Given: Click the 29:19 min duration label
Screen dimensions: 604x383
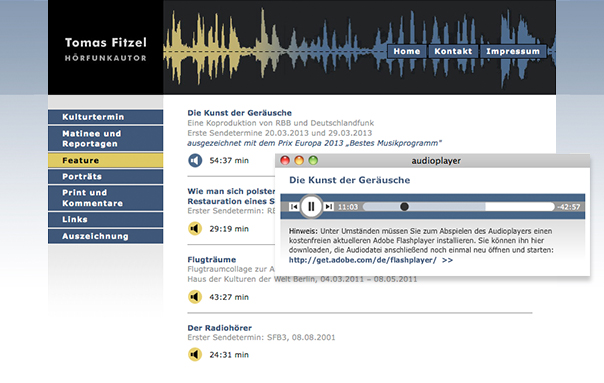Looking at the screenshot, I should tap(229, 229).
